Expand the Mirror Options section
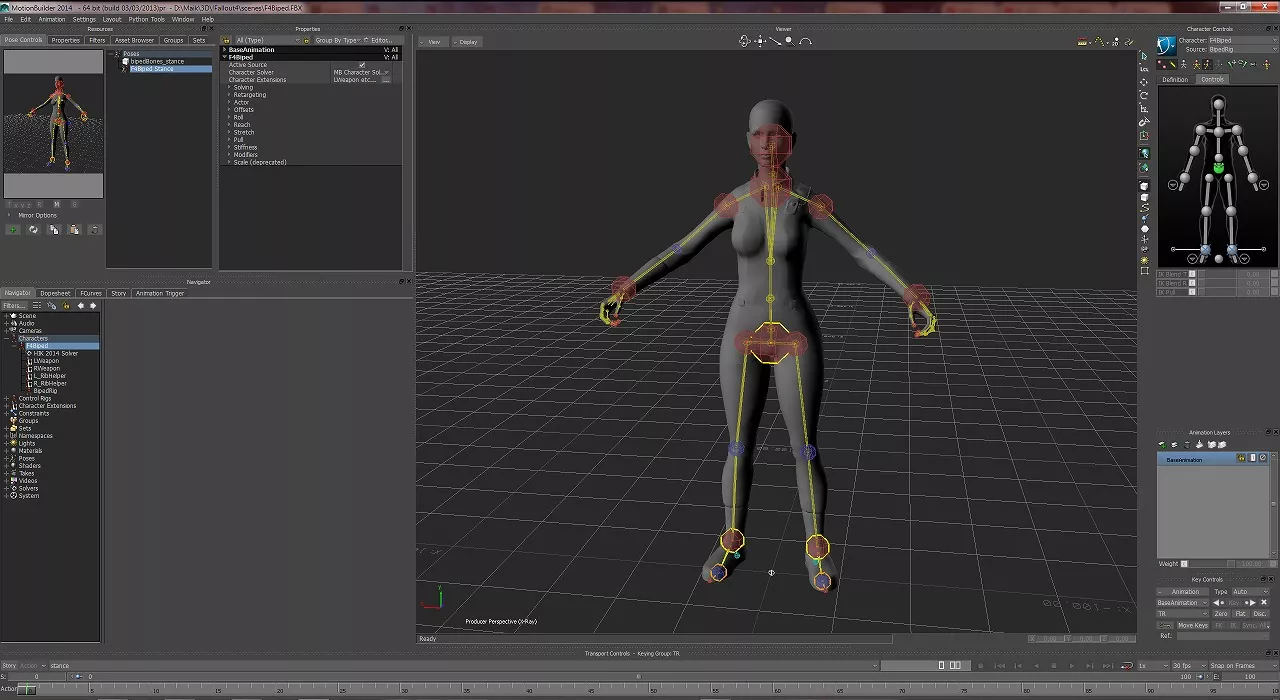The width and height of the screenshot is (1280, 700). pyautogui.click(x=9, y=215)
